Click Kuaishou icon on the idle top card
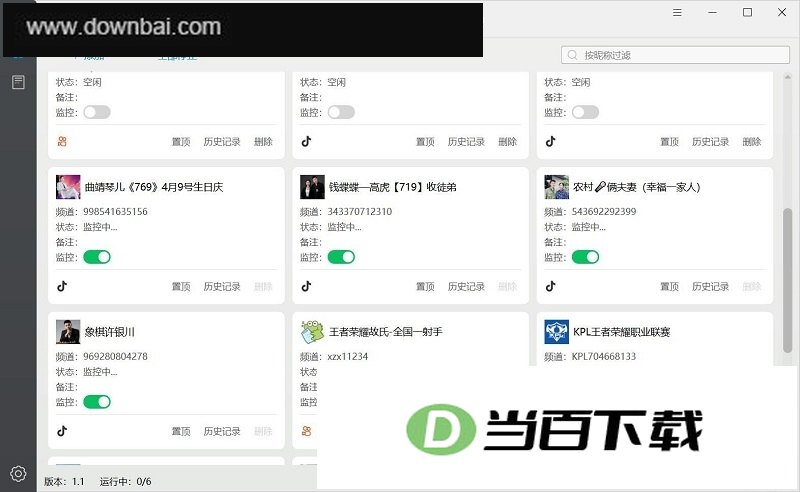800x492 pixels. pyautogui.click(x=62, y=141)
